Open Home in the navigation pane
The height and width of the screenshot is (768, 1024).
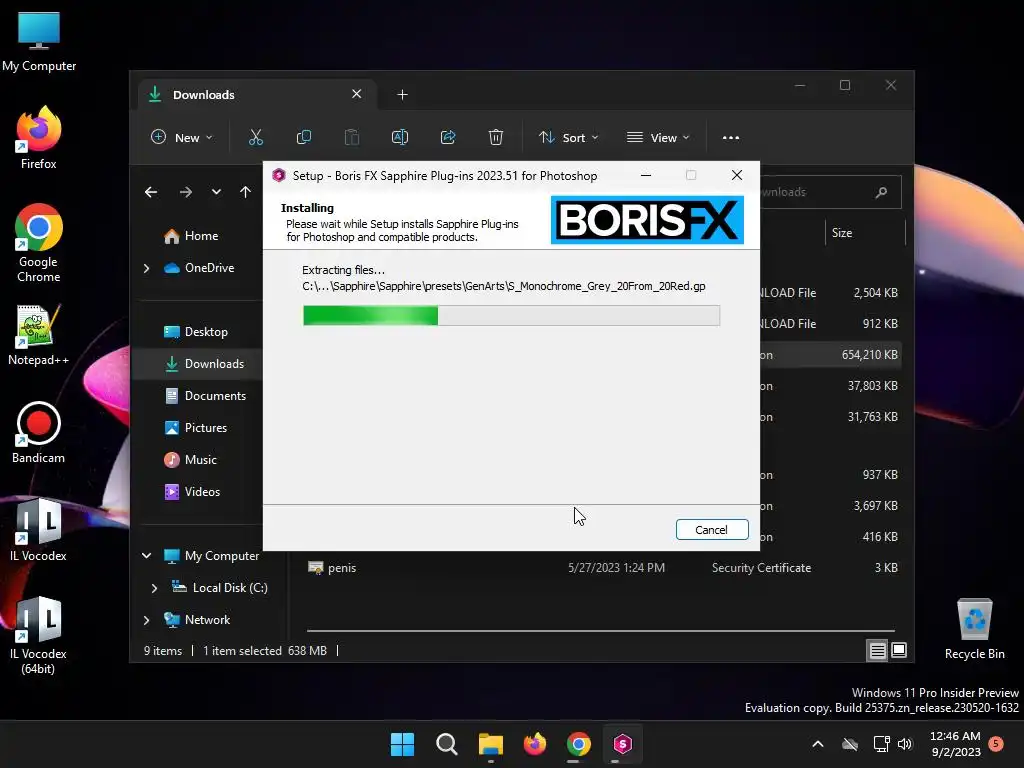tap(191, 236)
